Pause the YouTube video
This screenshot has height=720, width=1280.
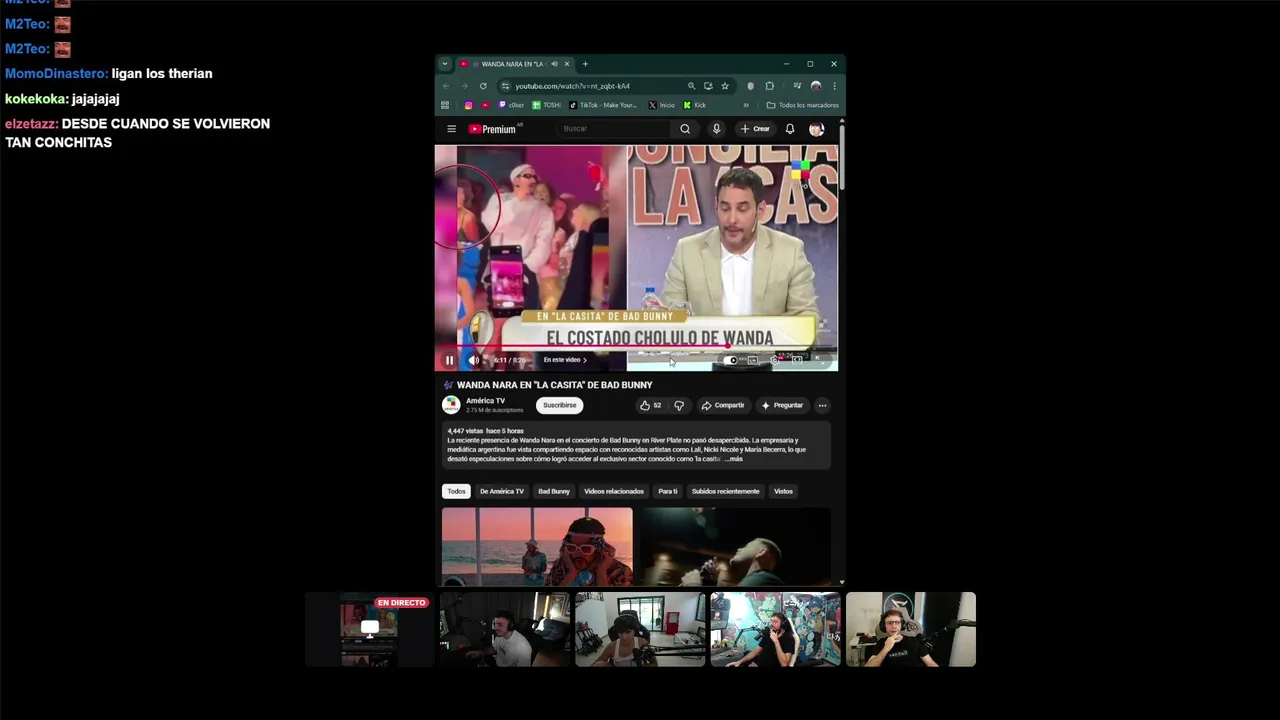[449, 360]
